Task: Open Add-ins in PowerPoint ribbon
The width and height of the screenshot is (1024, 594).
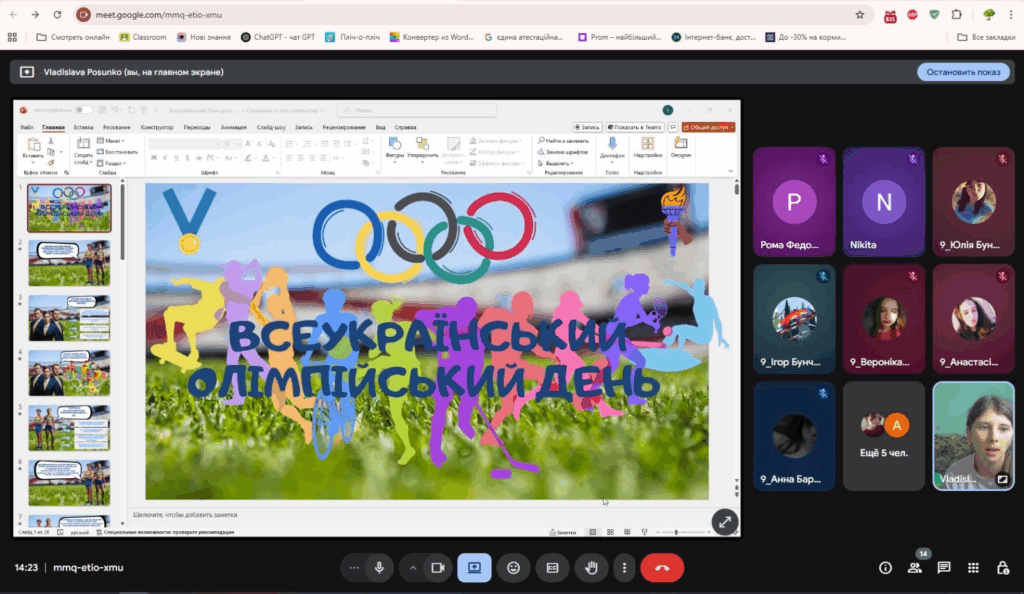Action: click(x=648, y=148)
